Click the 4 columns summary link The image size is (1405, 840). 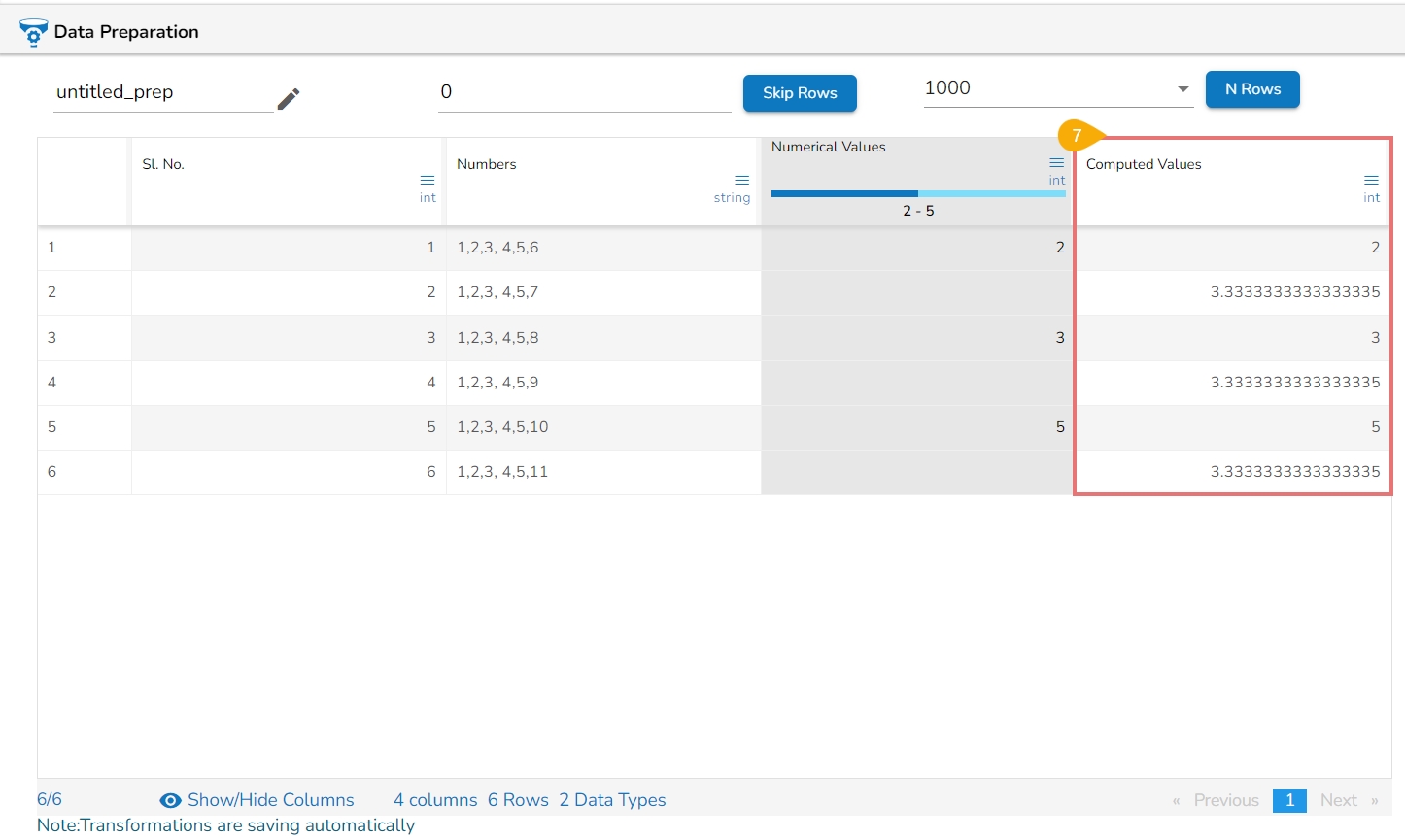click(x=435, y=800)
